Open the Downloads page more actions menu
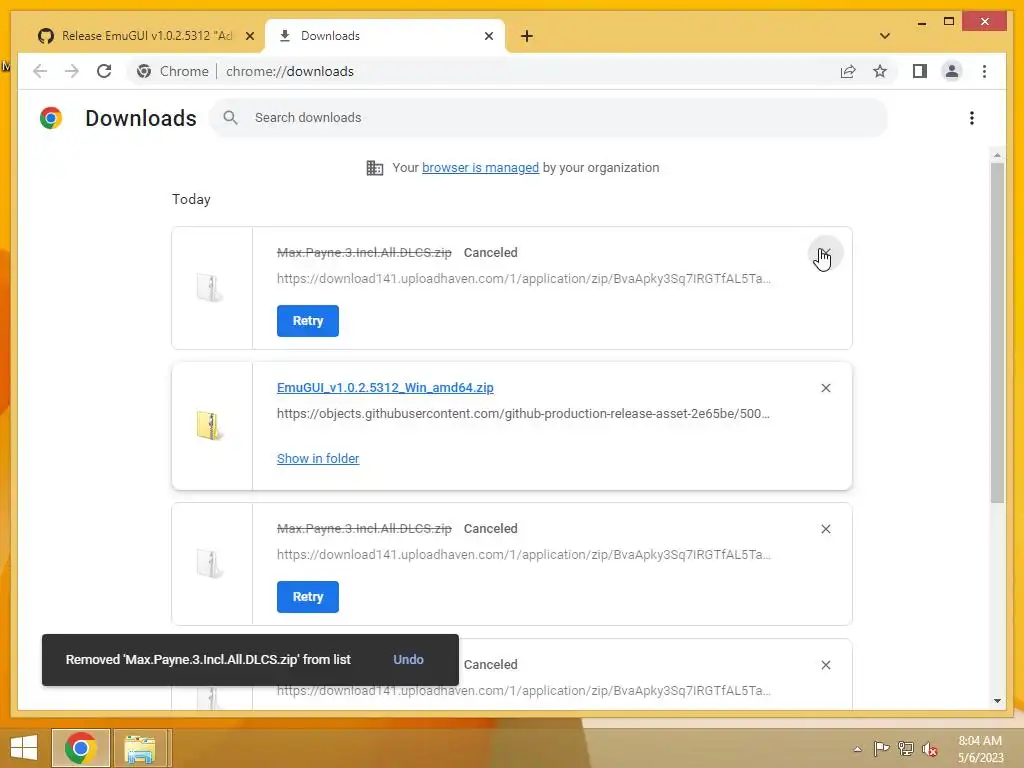Image resolution: width=1024 pixels, height=768 pixels. tap(972, 118)
